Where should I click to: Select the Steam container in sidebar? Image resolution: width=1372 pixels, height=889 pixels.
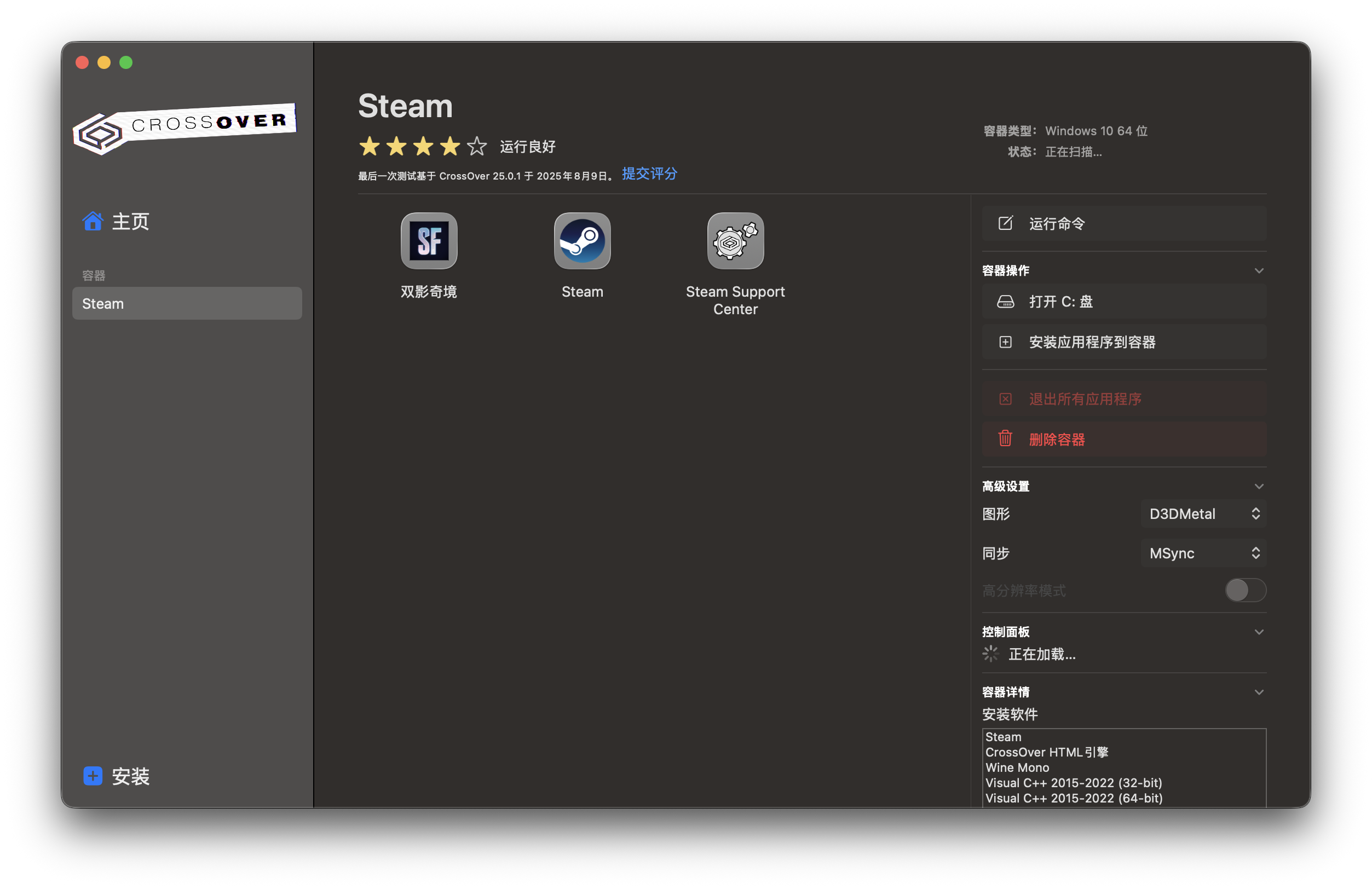[187, 303]
